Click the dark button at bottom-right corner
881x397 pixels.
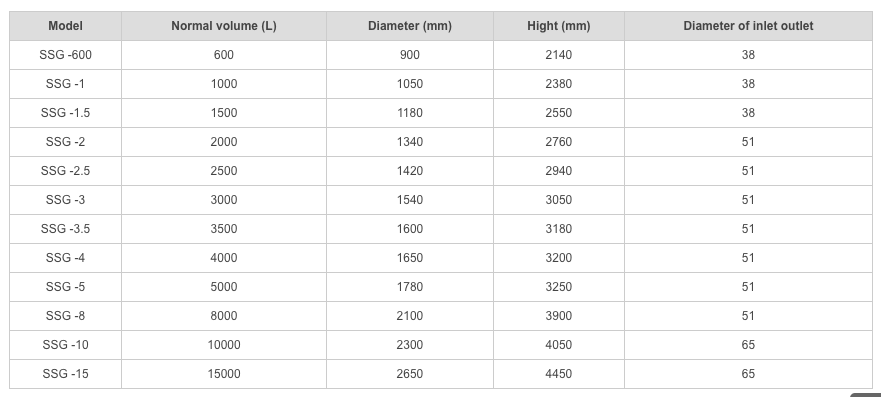pos(866,395)
